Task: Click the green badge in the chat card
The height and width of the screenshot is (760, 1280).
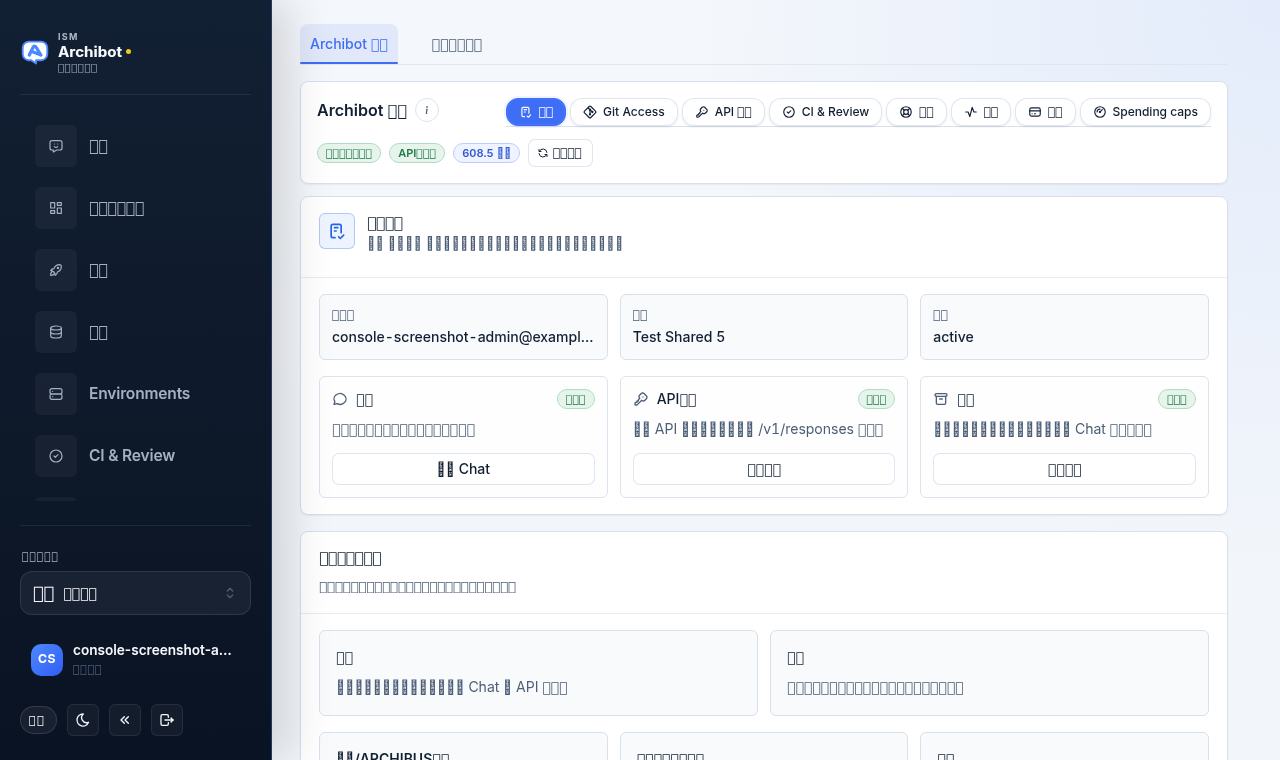Action: 576,399
